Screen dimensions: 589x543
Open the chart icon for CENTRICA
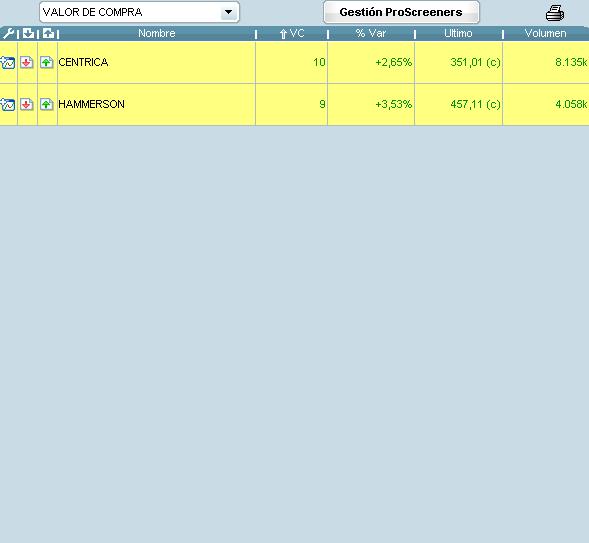pyautogui.click(x=8, y=62)
